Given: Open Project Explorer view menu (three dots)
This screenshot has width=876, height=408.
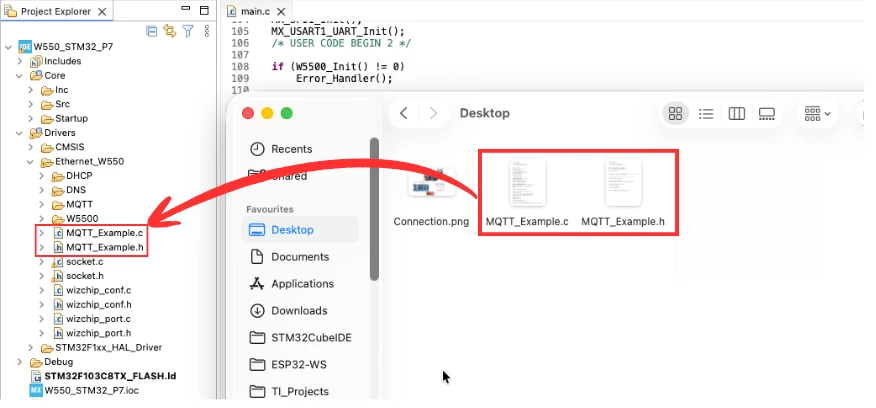Looking at the screenshot, I should click(x=207, y=31).
